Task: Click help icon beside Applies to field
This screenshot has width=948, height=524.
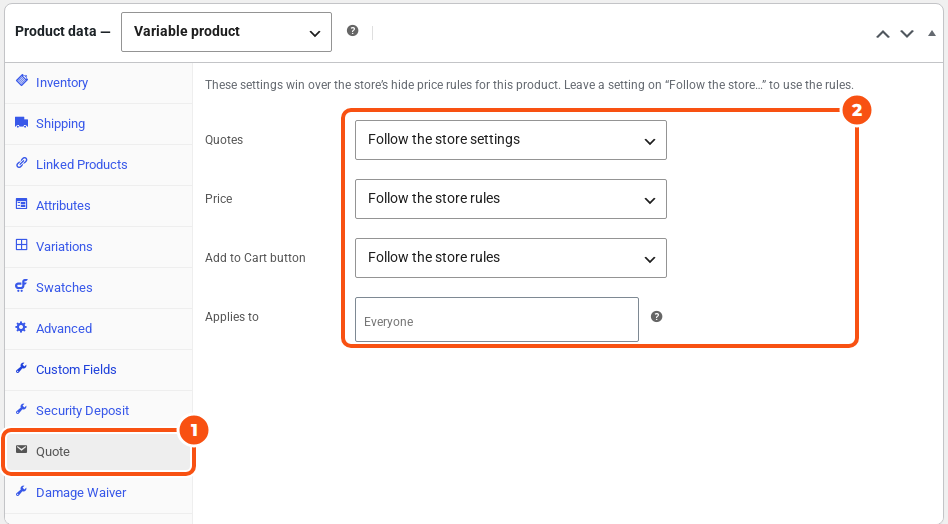Action: point(657,317)
